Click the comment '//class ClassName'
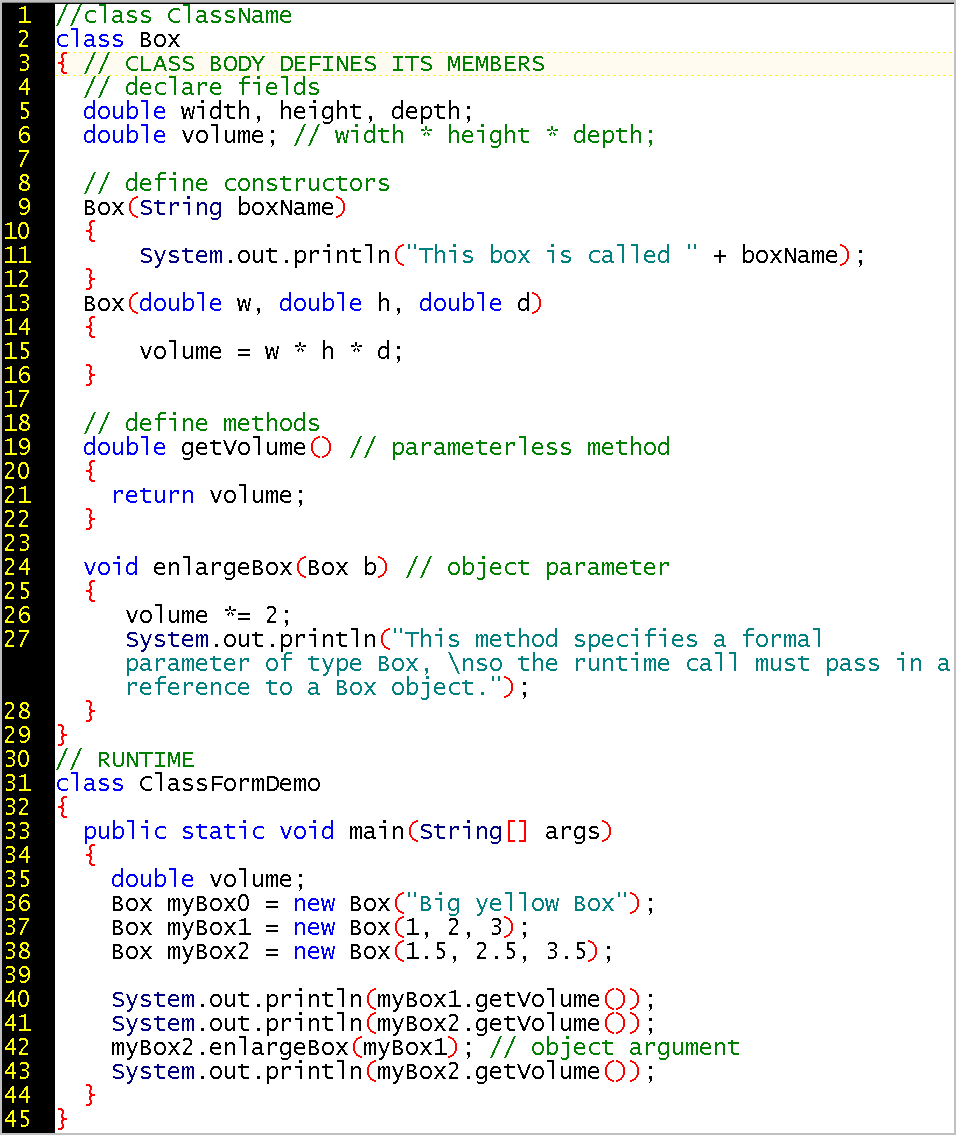Image resolution: width=956 pixels, height=1135 pixels. tap(174, 15)
